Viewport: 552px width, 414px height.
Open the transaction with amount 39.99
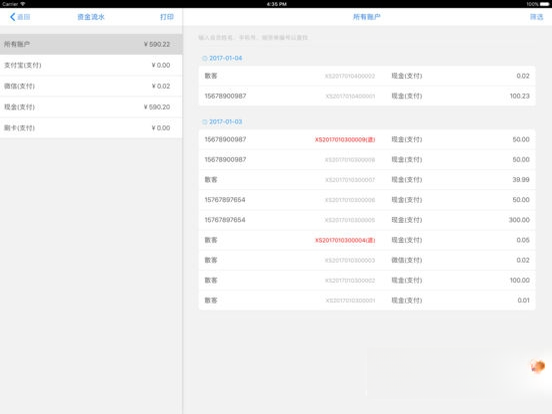367,180
